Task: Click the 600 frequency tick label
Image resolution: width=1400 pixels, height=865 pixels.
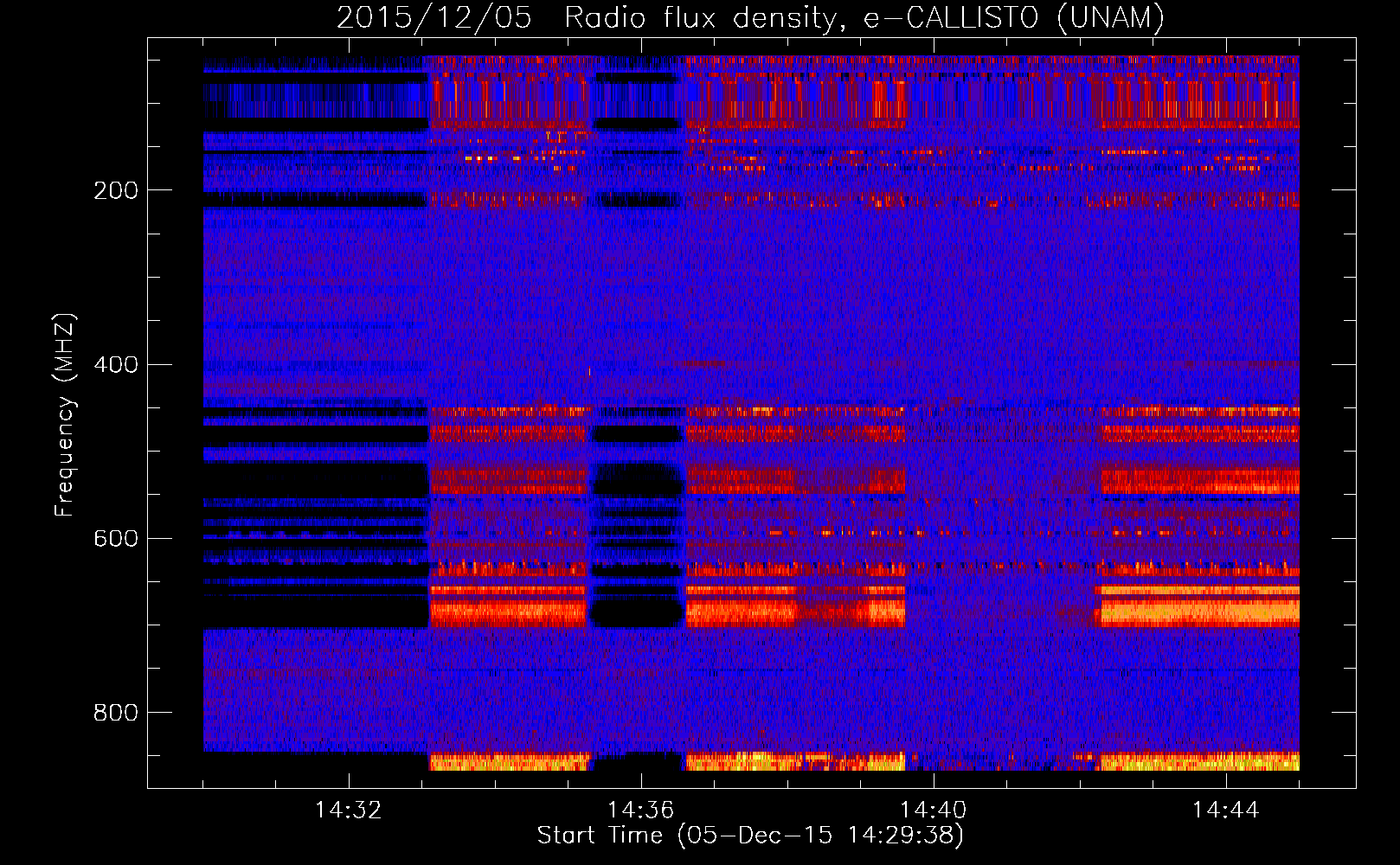Action: tap(116, 538)
